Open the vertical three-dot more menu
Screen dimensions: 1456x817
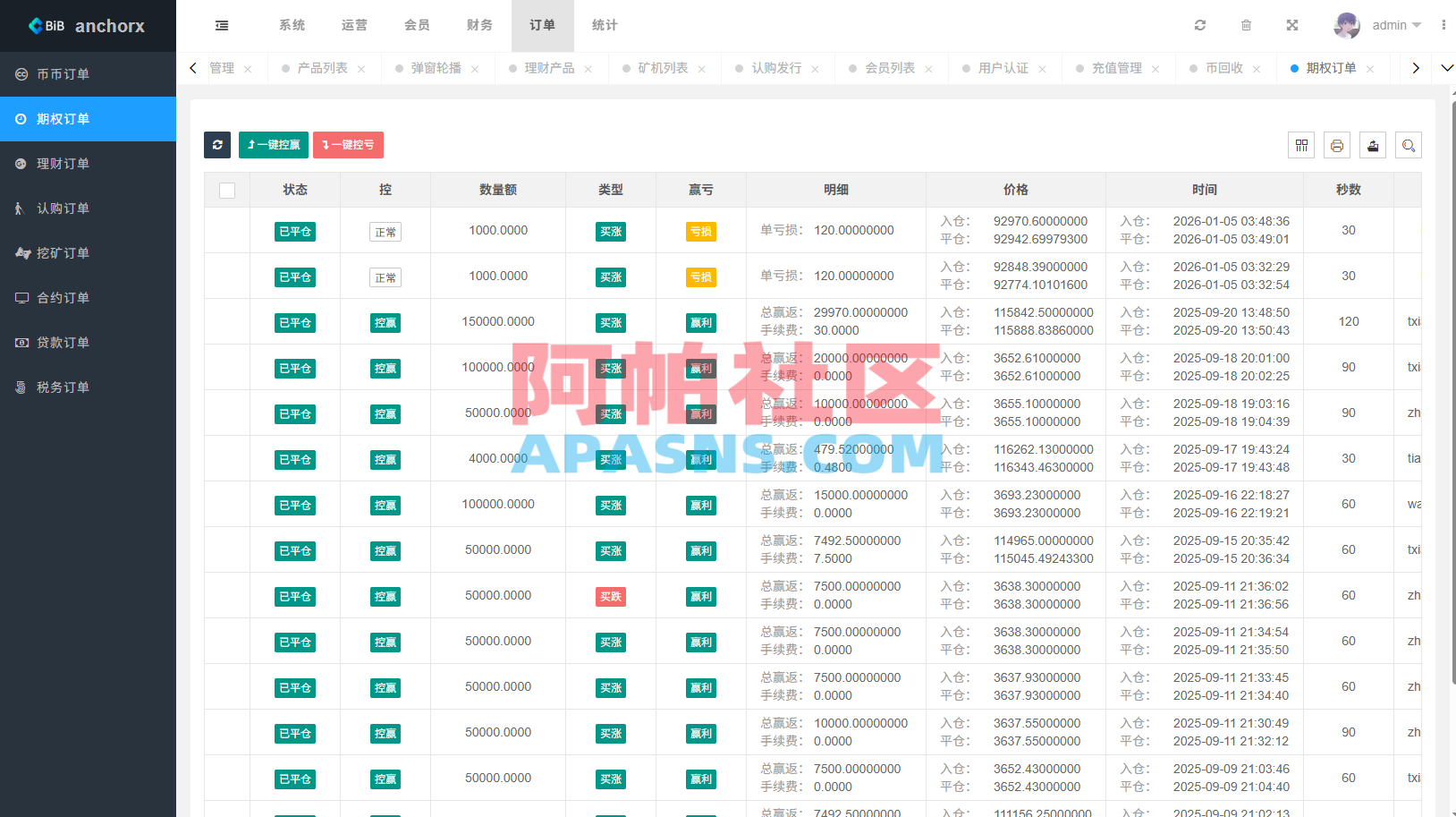tap(1443, 25)
